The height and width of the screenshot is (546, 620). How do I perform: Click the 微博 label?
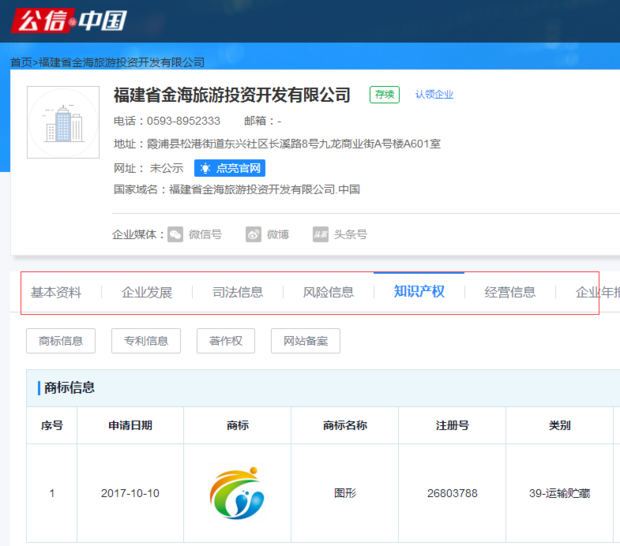coord(278,234)
